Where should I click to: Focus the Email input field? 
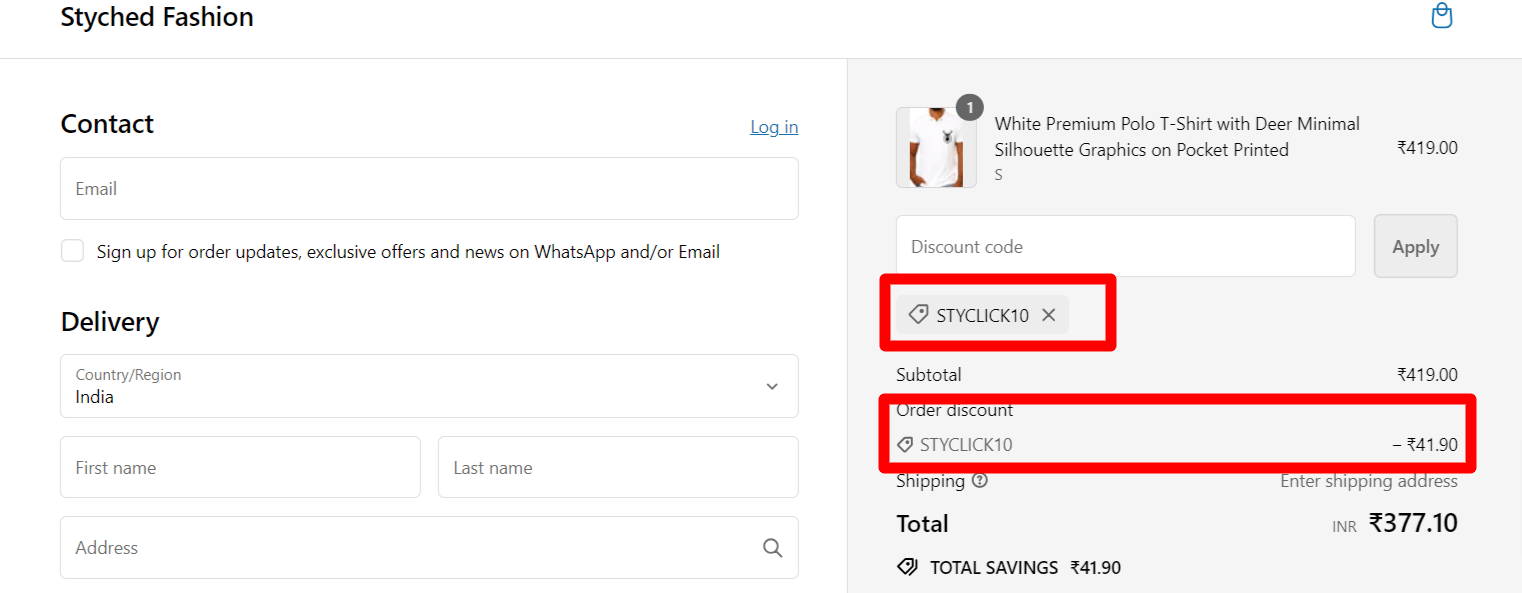pyautogui.click(x=429, y=189)
